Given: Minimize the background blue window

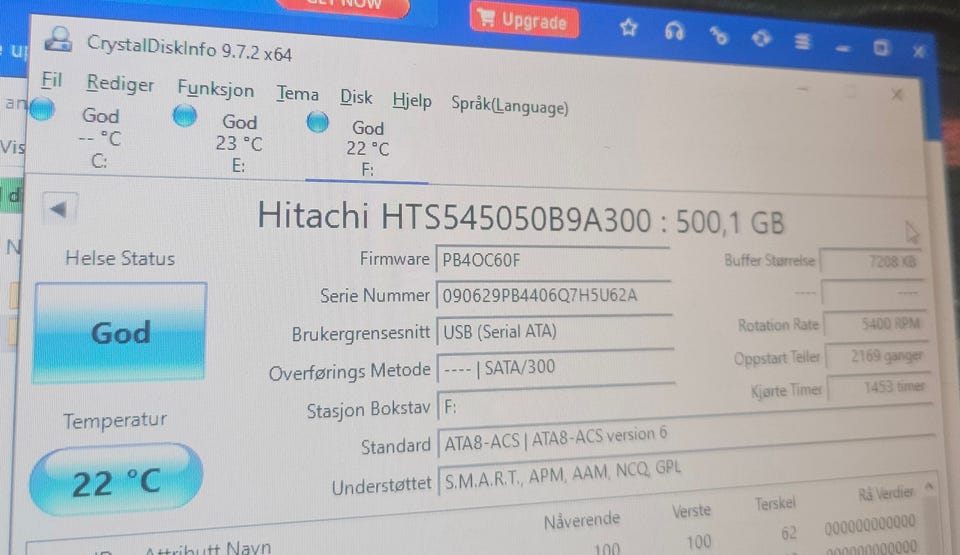Looking at the screenshot, I should tap(842, 48).
